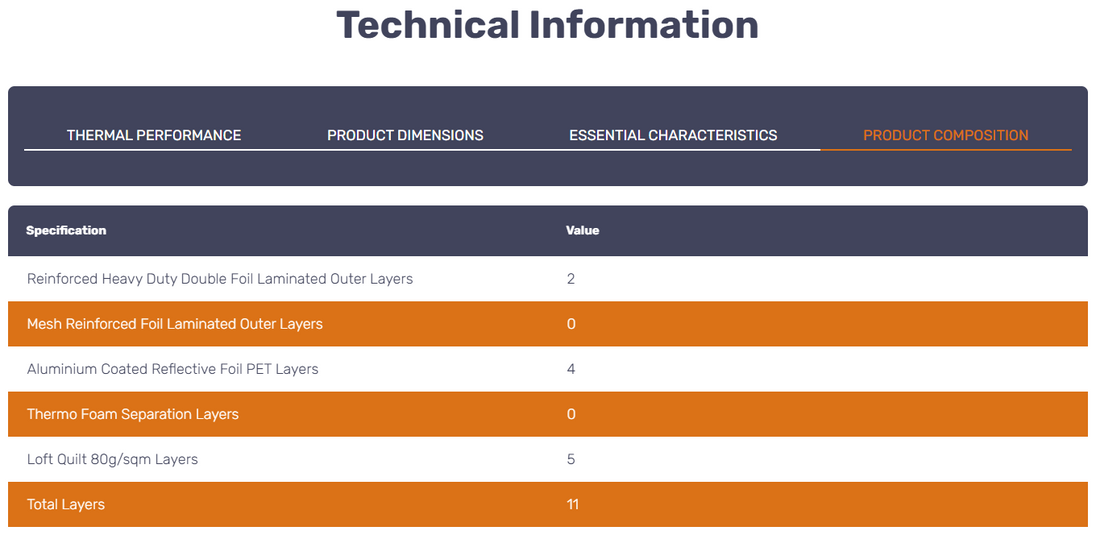Click the Mesh Reinforced Foil Laminated Outer Layers label
The height and width of the screenshot is (535, 1096).
[175, 324]
